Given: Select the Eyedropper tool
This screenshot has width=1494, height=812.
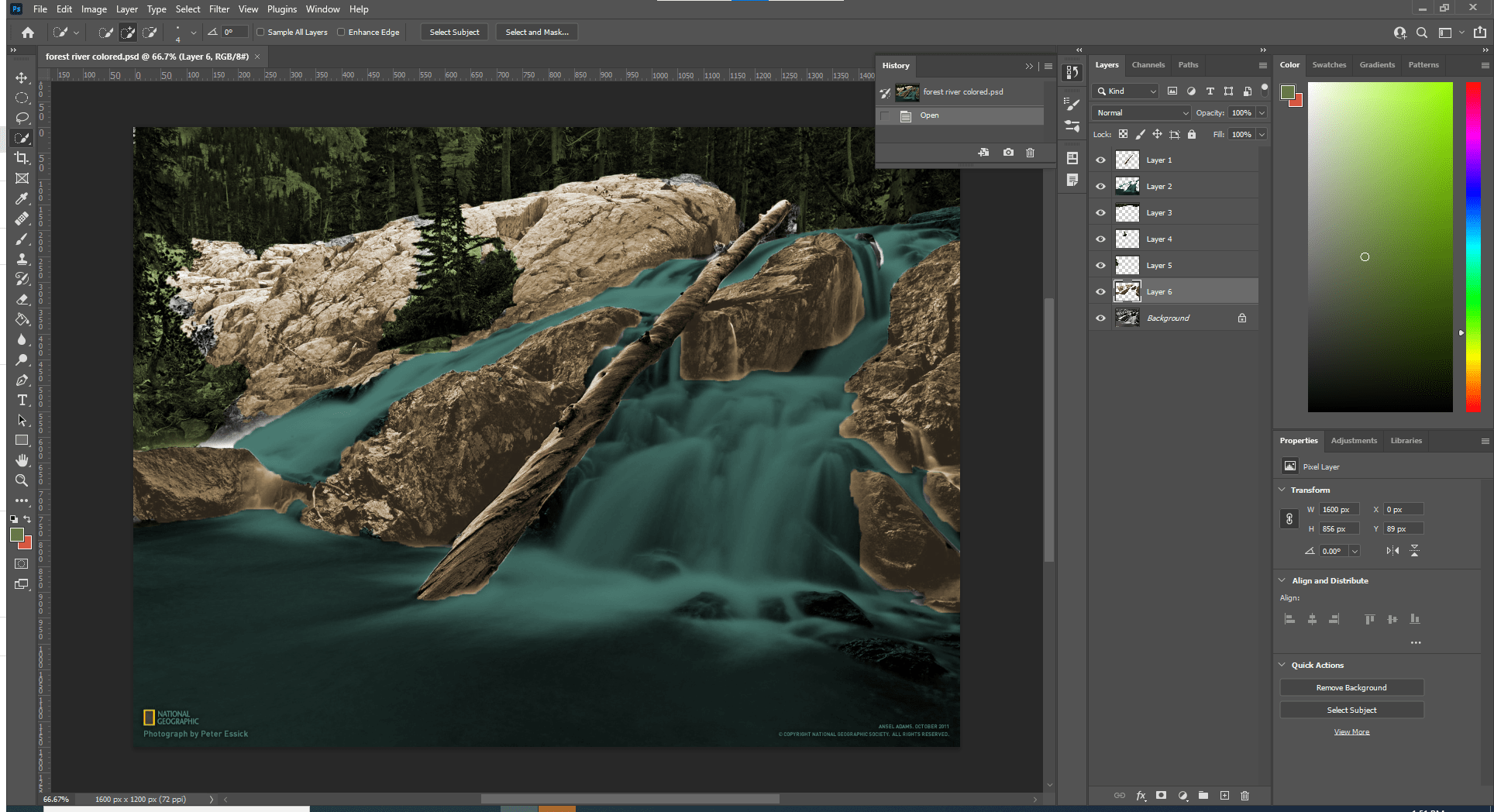Looking at the screenshot, I should 22,198.
